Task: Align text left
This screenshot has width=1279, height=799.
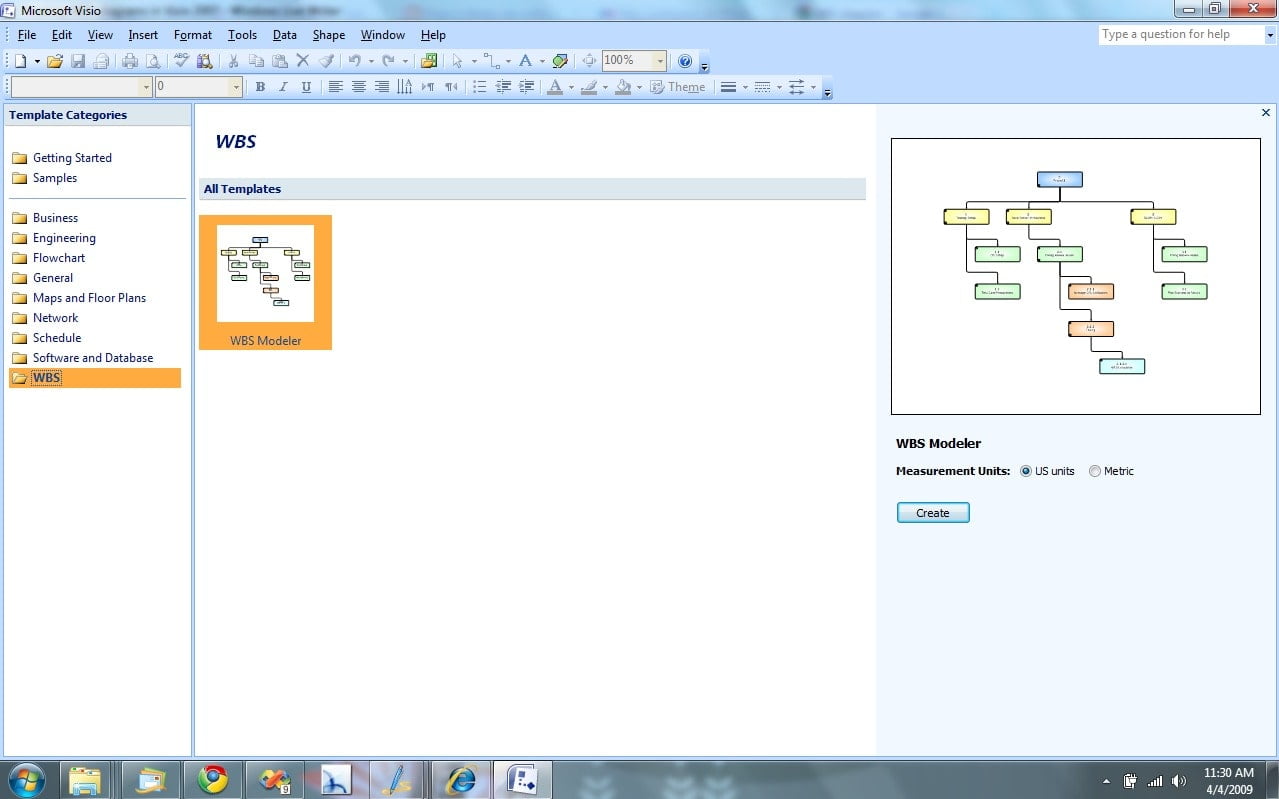Action: pyautogui.click(x=336, y=87)
